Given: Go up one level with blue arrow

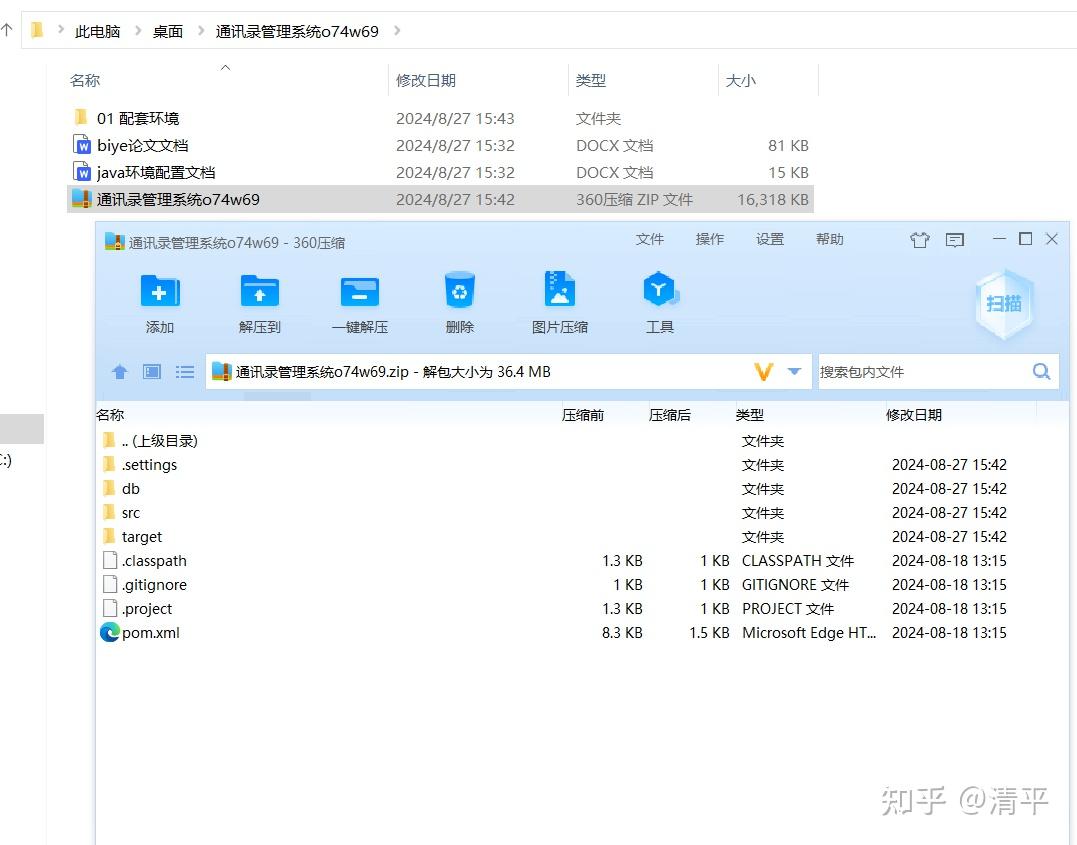Looking at the screenshot, I should (120, 372).
